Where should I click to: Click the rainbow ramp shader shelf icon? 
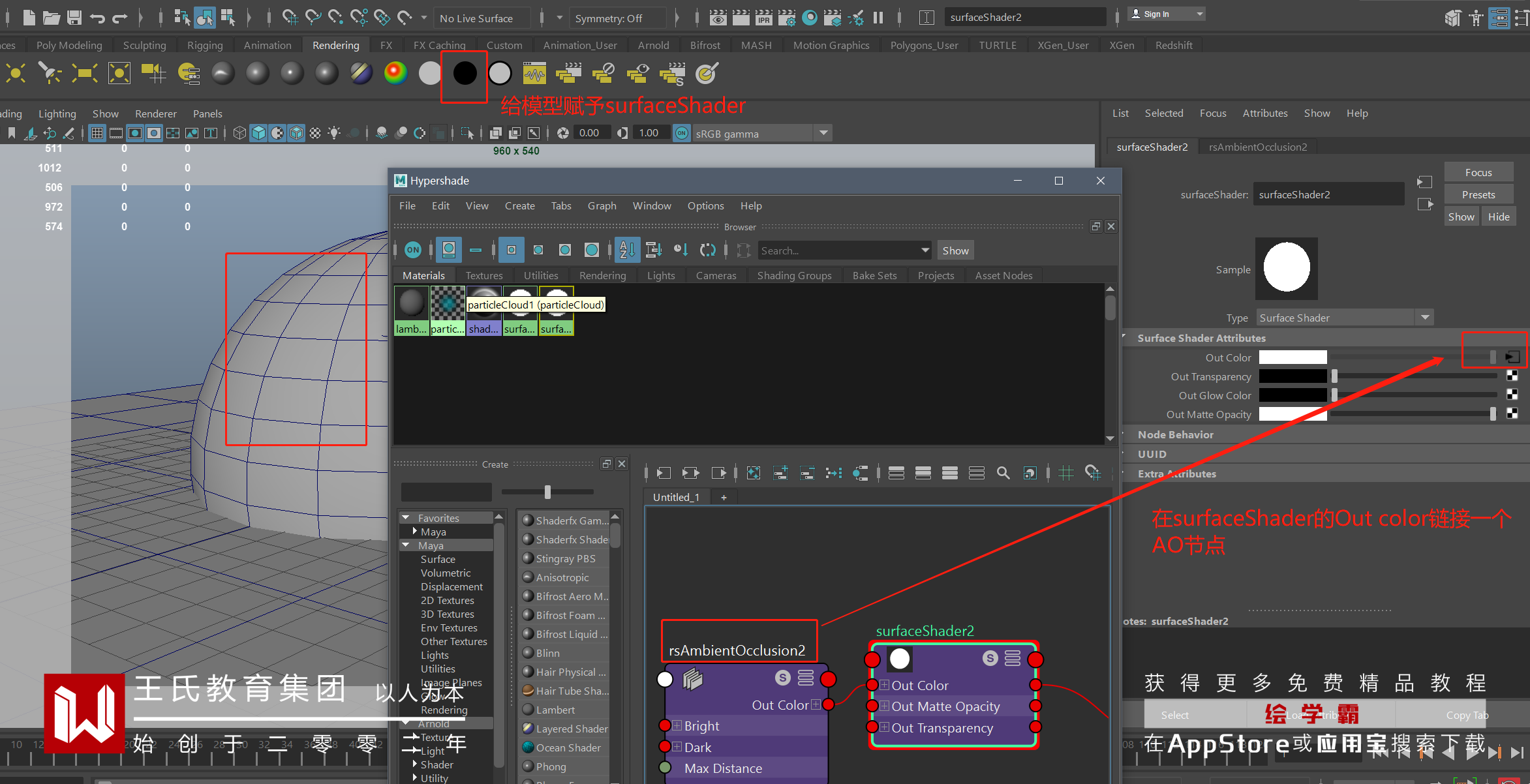tap(395, 74)
